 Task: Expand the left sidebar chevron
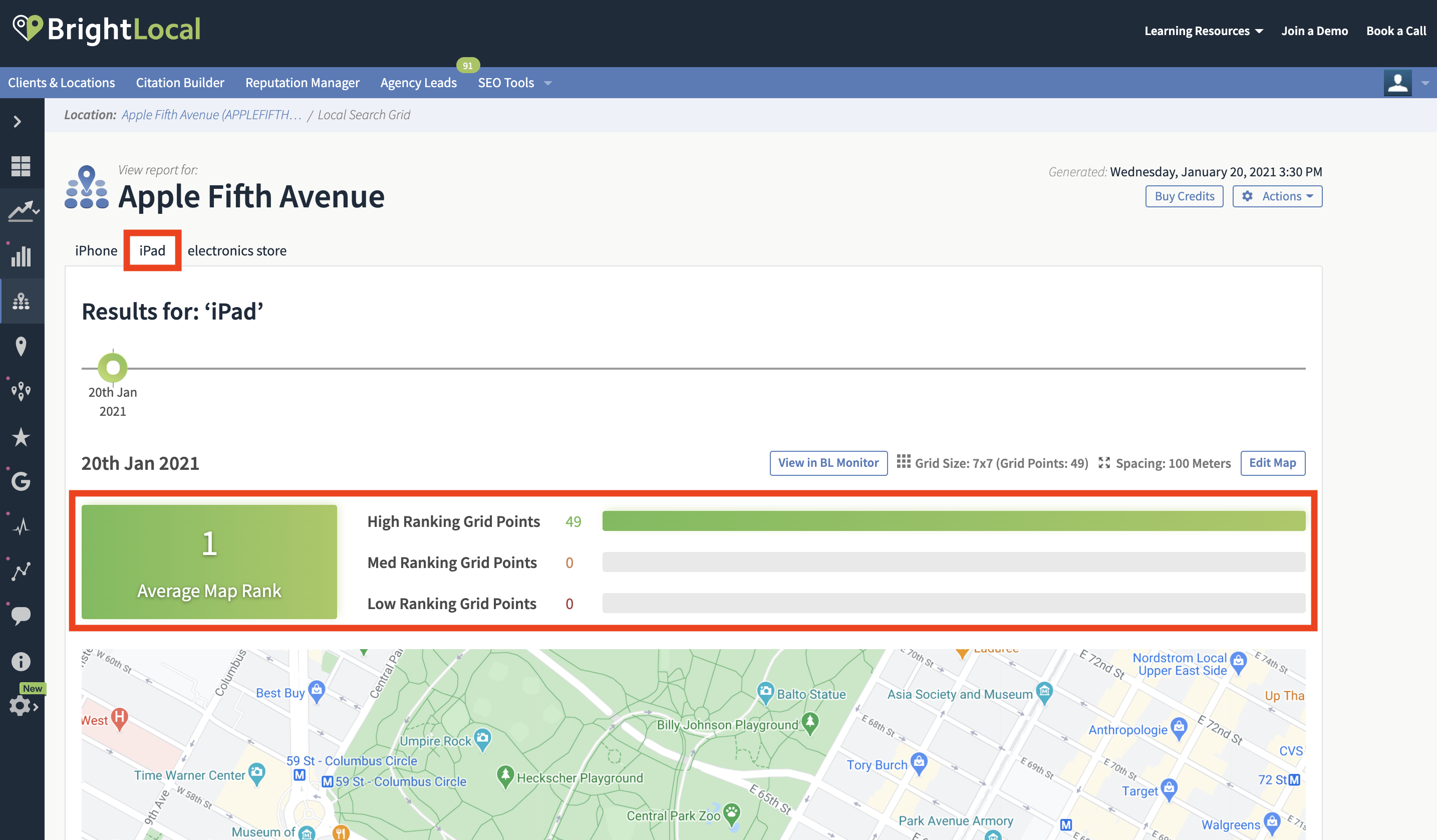pyautogui.click(x=18, y=121)
